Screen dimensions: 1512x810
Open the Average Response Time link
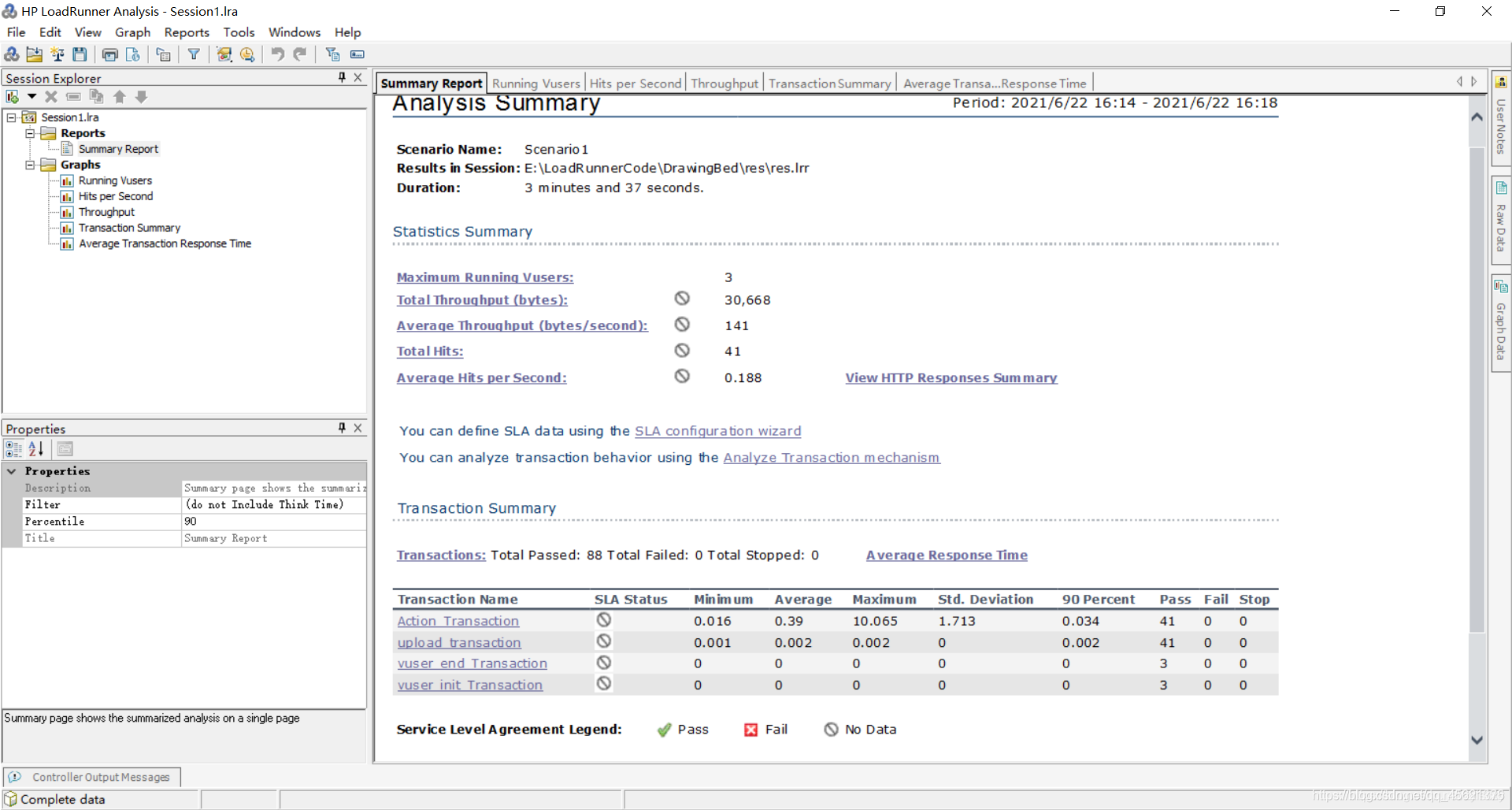[947, 555]
